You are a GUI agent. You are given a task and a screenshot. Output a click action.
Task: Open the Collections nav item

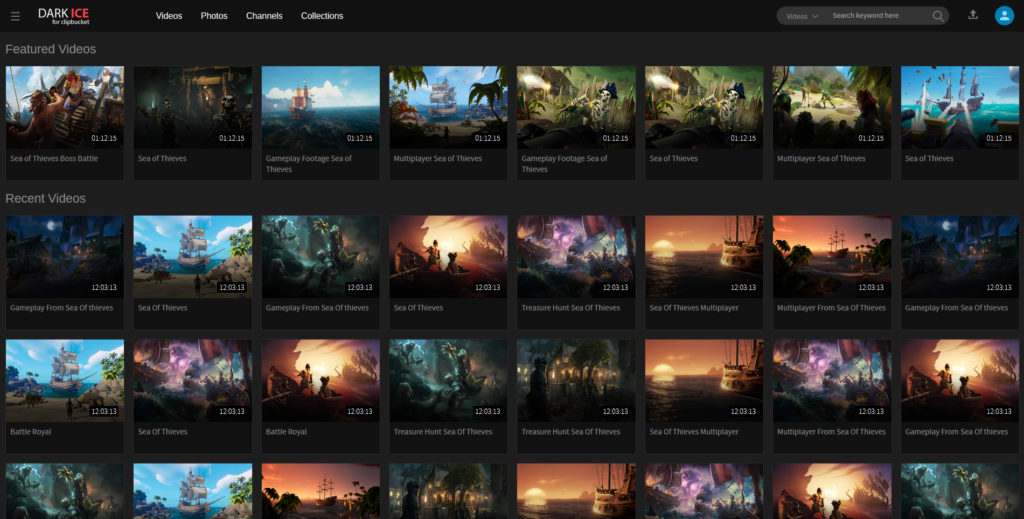(322, 16)
